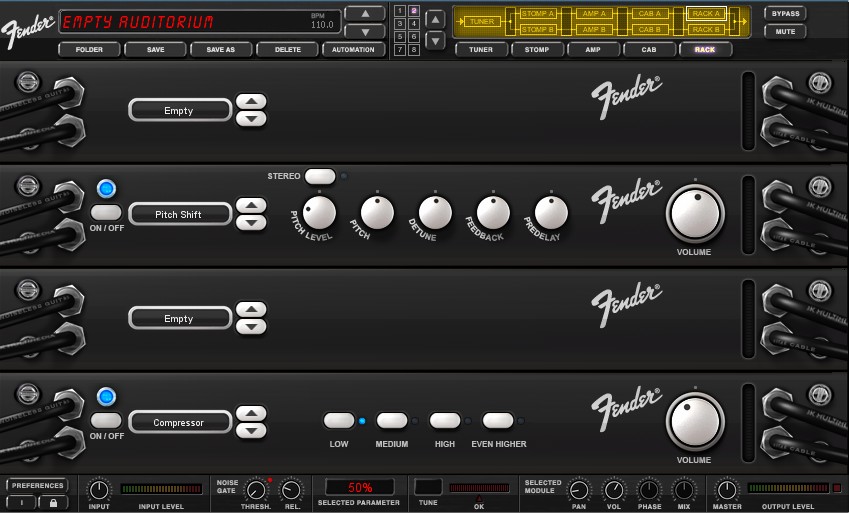The width and height of the screenshot is (849, 513).
Task: Open the Compressor effect selector
Action: (x=180, y=423)
